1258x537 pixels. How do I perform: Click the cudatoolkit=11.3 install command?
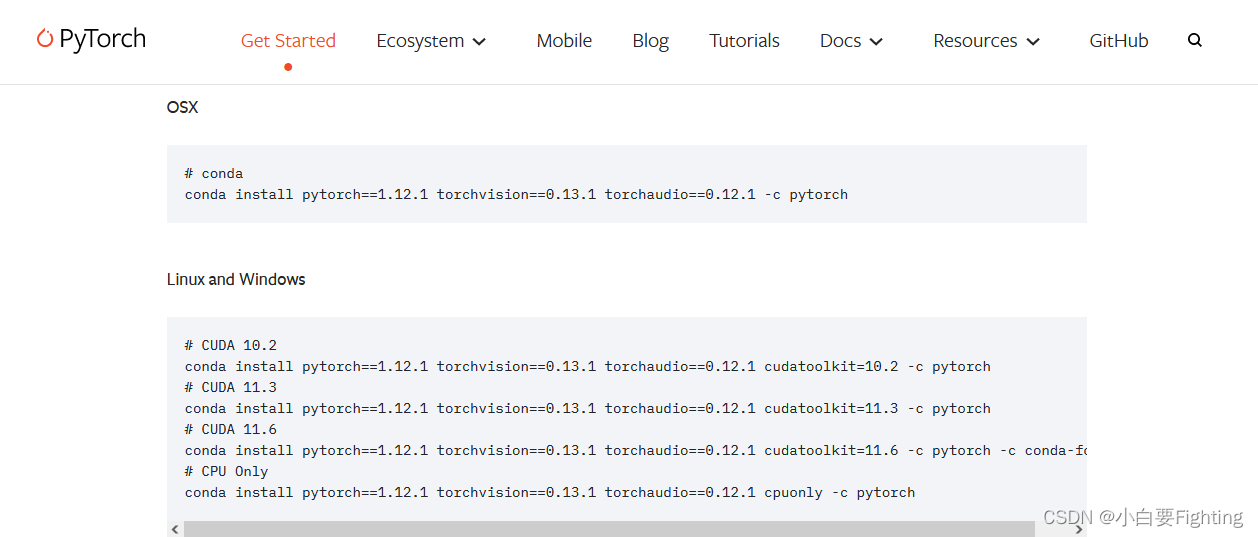tap(588, 408)
